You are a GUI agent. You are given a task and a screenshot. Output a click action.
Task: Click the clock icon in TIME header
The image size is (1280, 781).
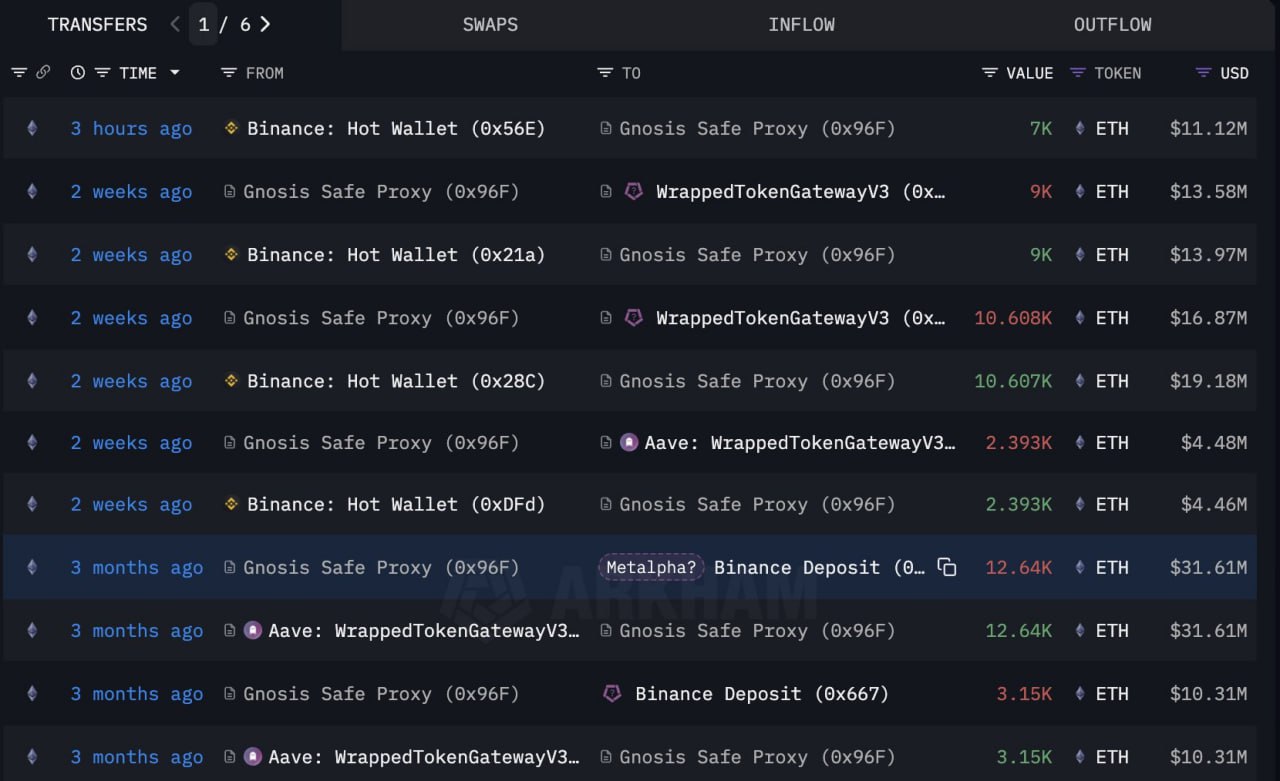tap(78, 73)
